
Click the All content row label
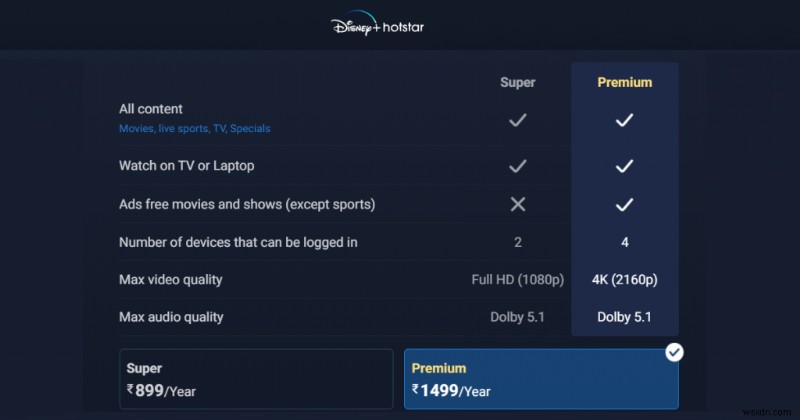[x=151, y=109]
